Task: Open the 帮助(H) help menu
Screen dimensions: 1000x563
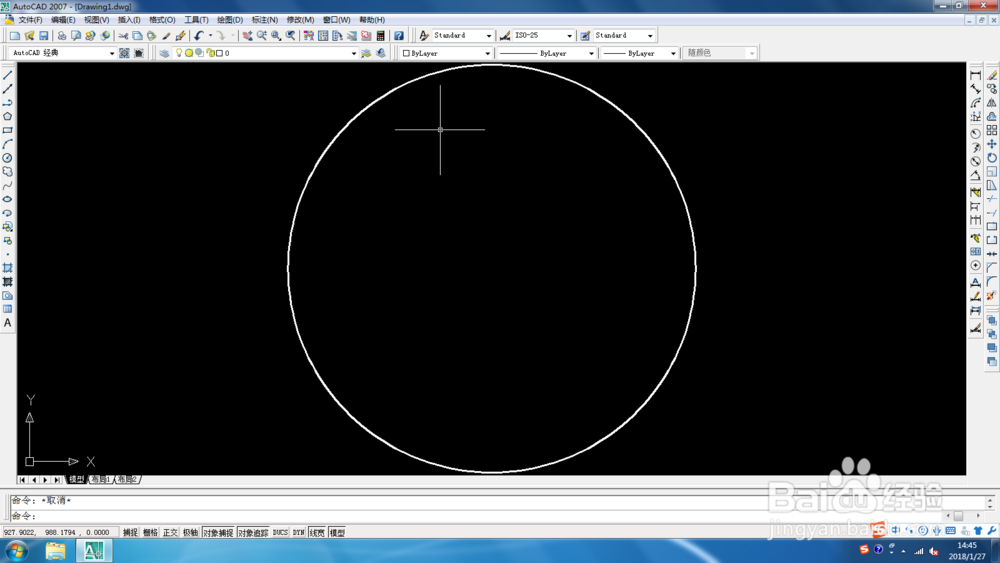Action: click(372, 20)
